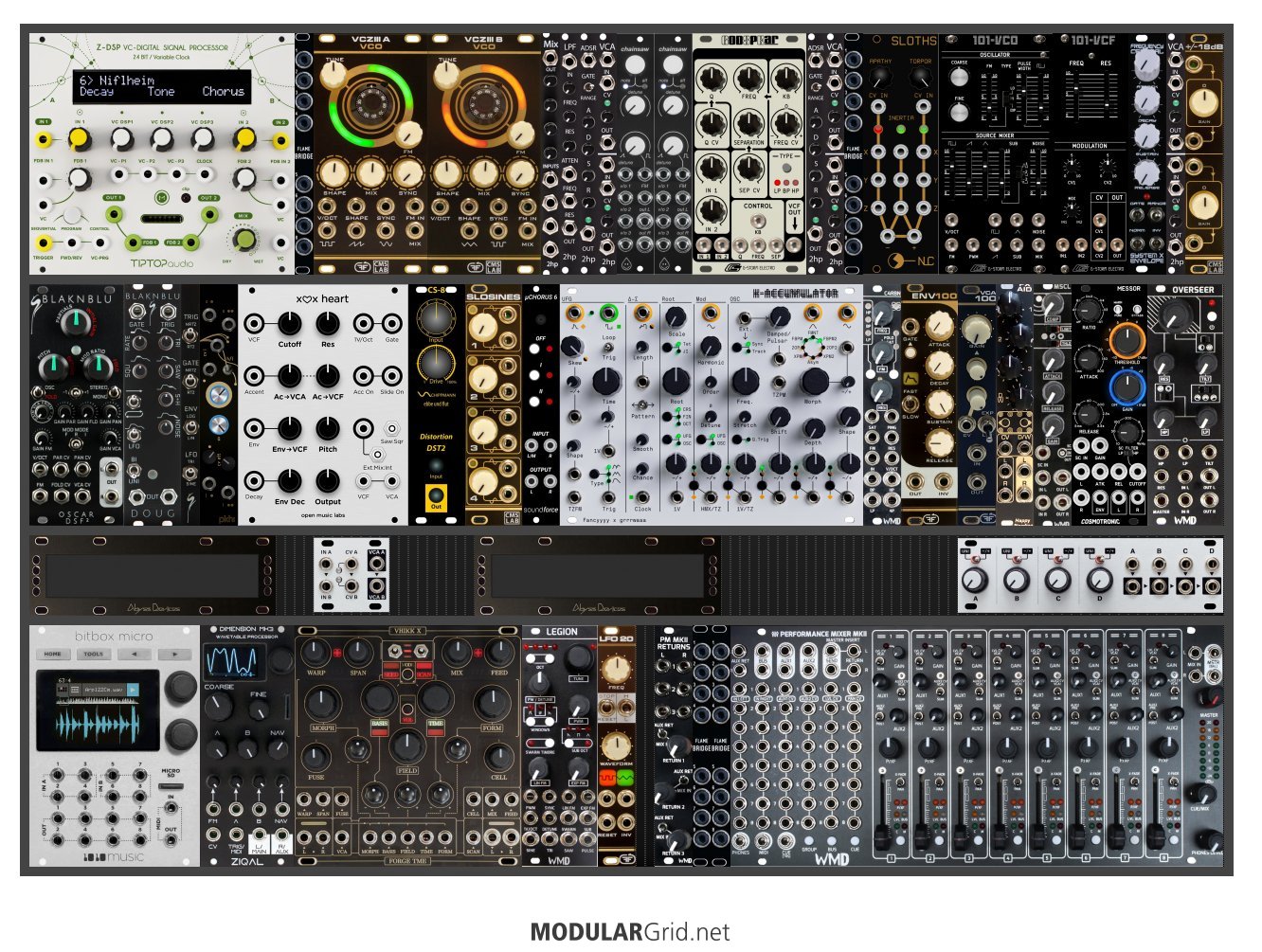Select the Niflheim program display on Z-DSP

pyautogui.click(x=162, y=86)
